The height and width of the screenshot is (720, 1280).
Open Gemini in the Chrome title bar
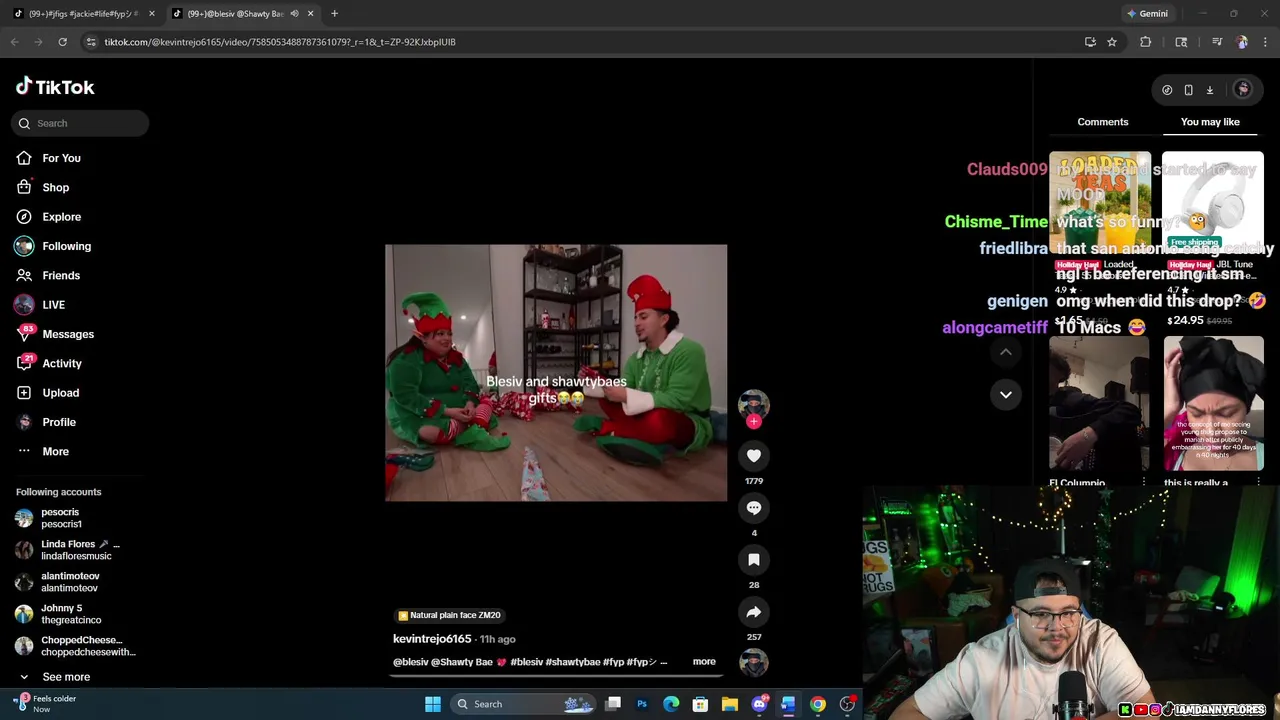(1147, 14)
